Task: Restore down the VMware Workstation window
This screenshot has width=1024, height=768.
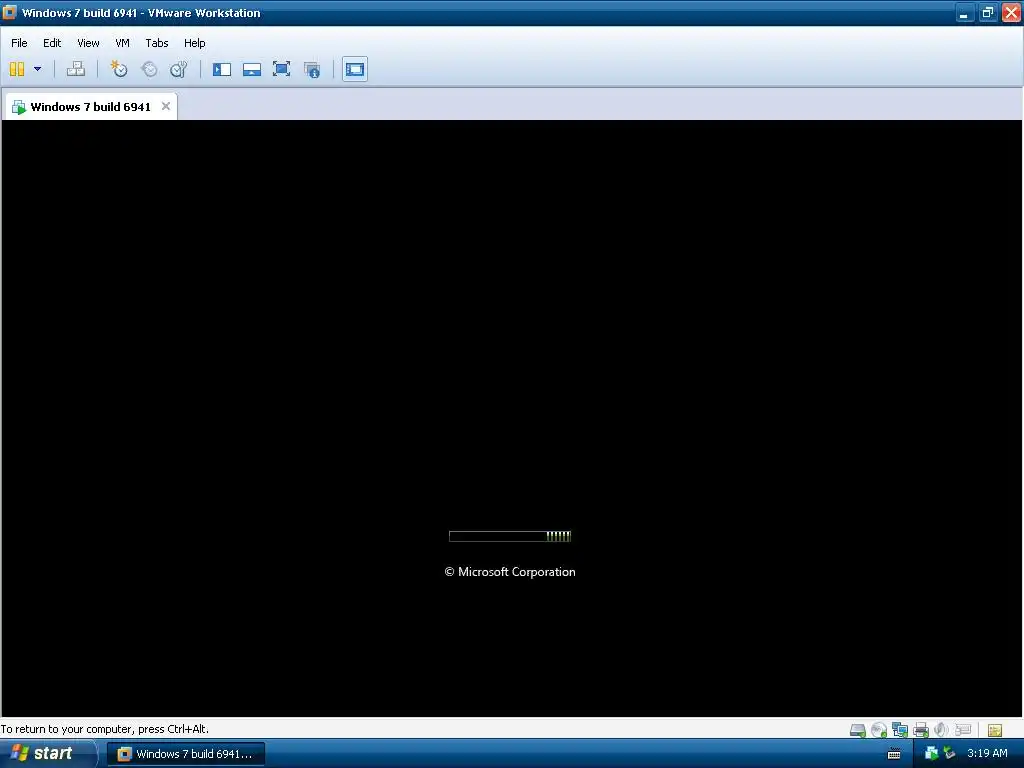Action: (987, 12)
